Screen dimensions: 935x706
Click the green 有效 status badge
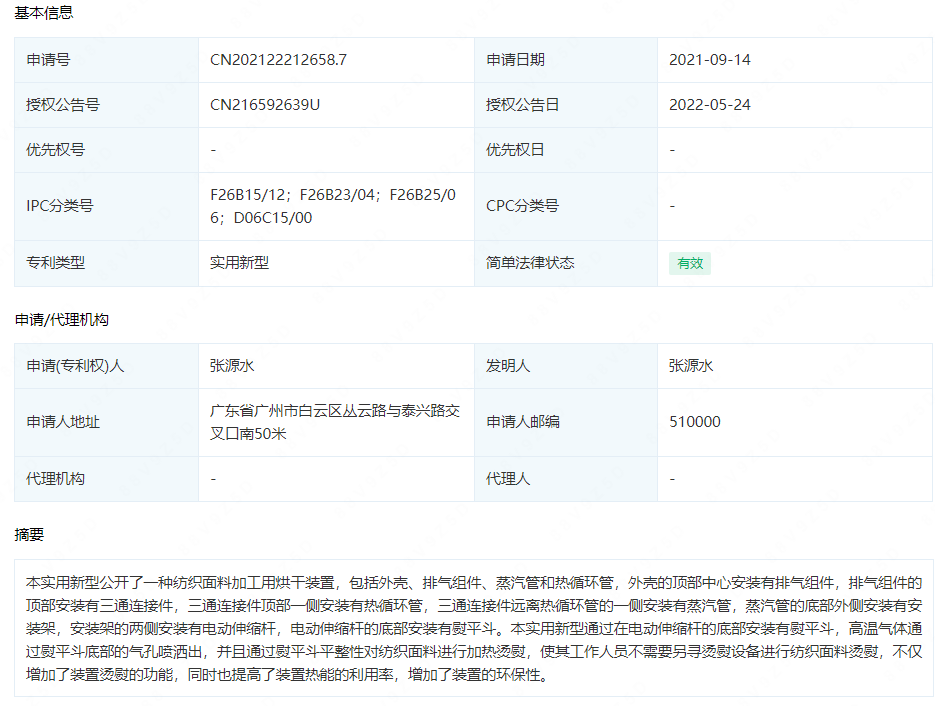click(690, 264)
